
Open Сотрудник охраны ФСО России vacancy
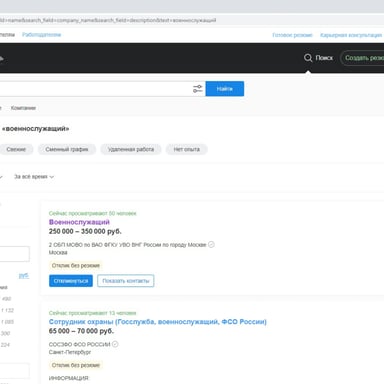[158, 322]
